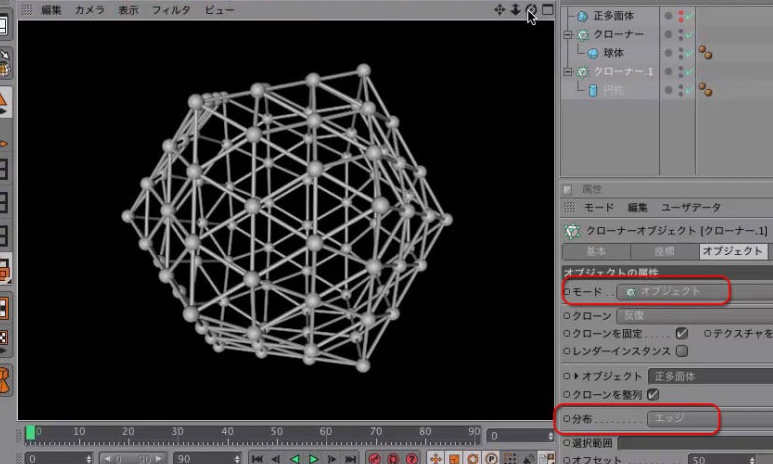The image size is (773, 464).
Task: Toggle the viewport maximize view icon
Action: (x=547, y=9)
